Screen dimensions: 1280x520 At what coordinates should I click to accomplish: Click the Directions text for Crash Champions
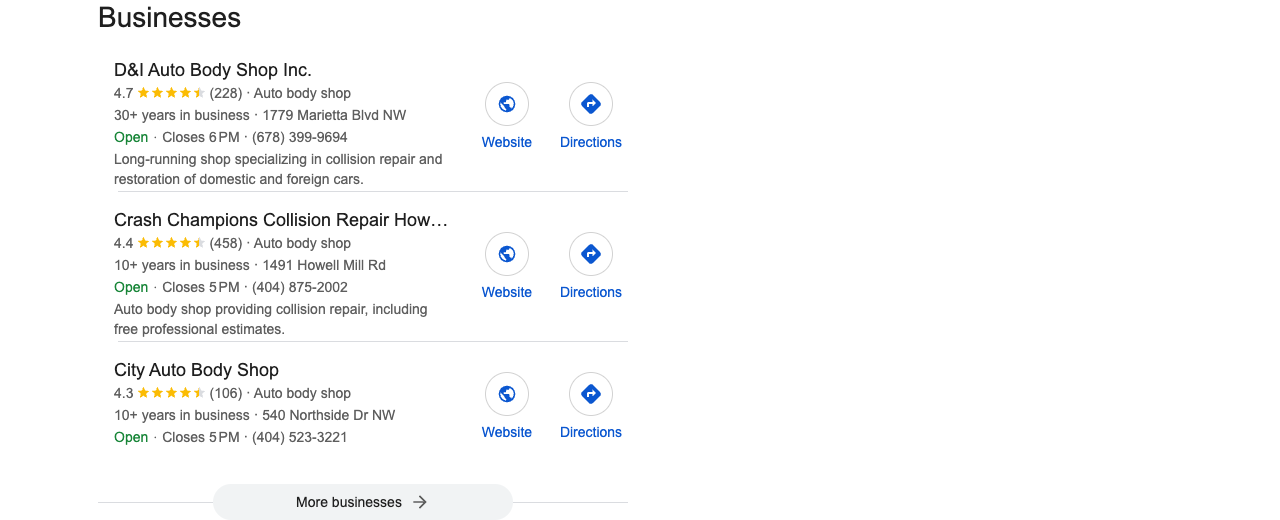[x=591, y=292]
